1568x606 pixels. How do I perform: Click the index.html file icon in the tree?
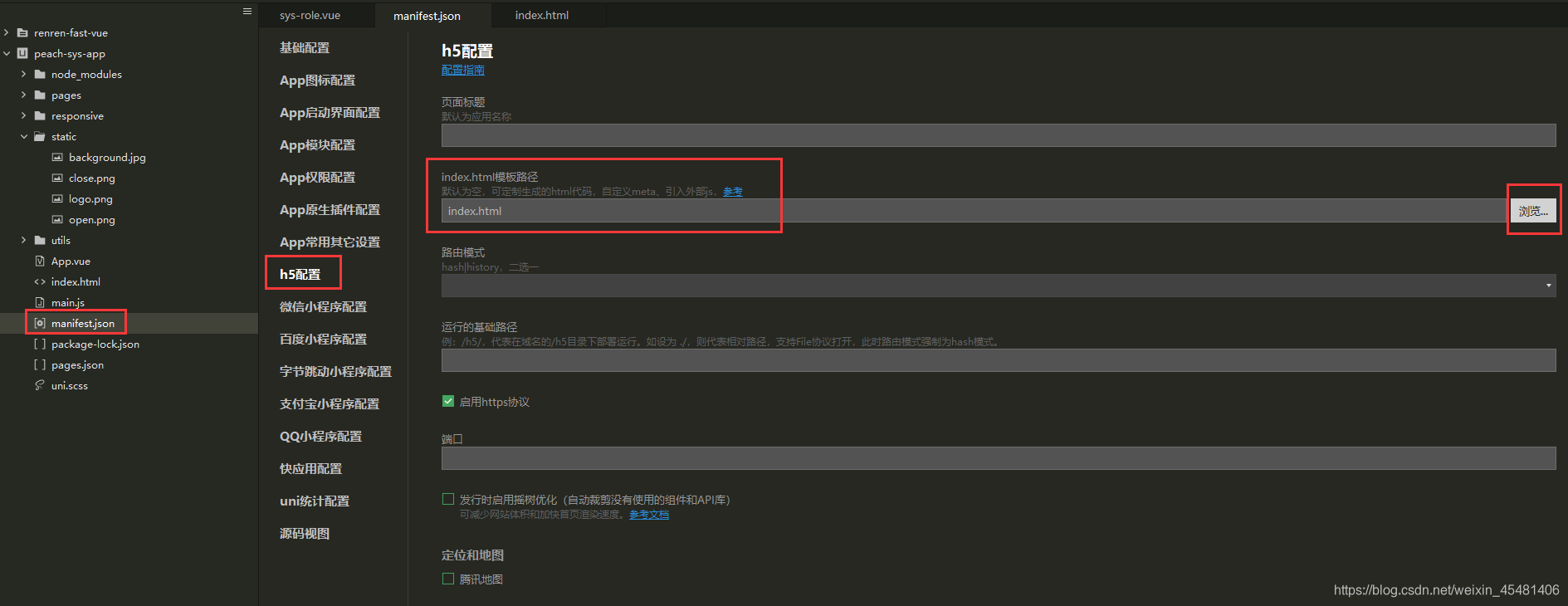(40, 282)
